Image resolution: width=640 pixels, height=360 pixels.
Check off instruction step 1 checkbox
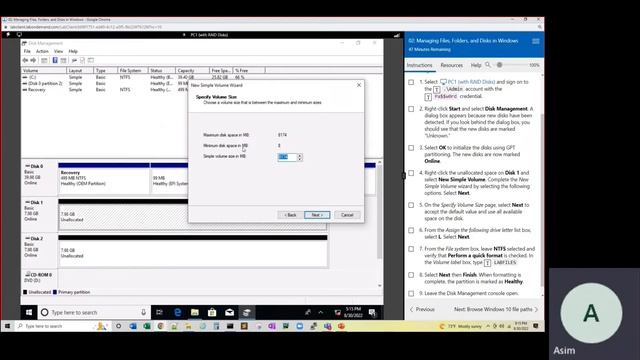click(411, 82)
